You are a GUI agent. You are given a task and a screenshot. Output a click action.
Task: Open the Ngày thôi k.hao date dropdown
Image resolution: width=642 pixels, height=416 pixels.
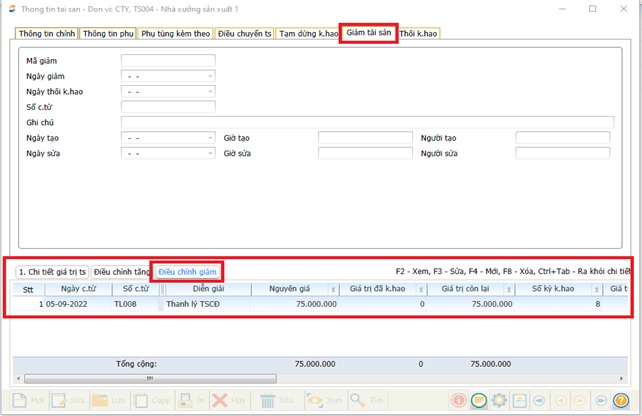pyautogui.click(x=210, y=92)
